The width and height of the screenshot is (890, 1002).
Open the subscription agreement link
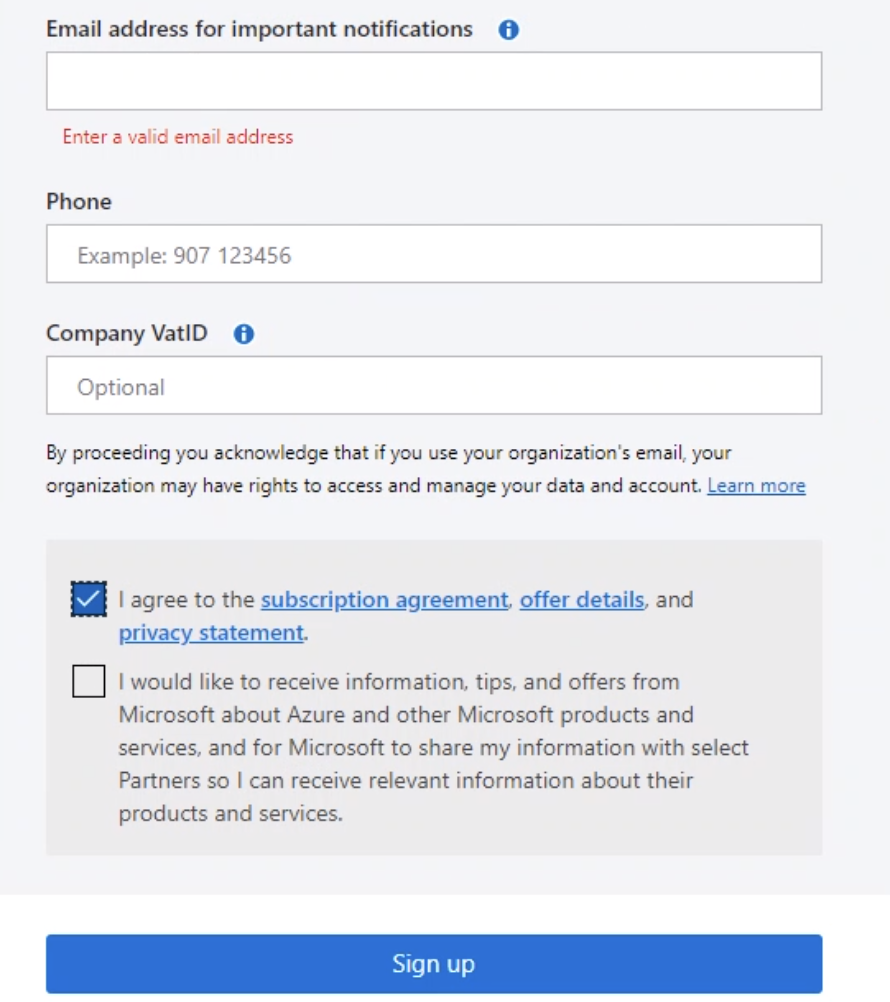(384, 600)
